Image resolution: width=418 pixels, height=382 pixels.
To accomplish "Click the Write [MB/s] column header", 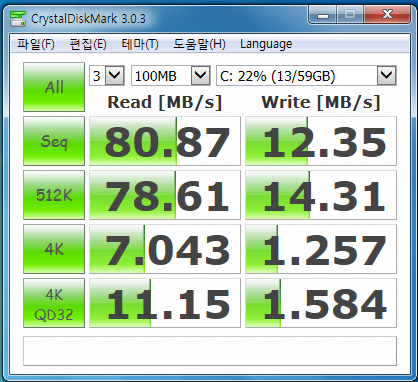I will [321, 102].
